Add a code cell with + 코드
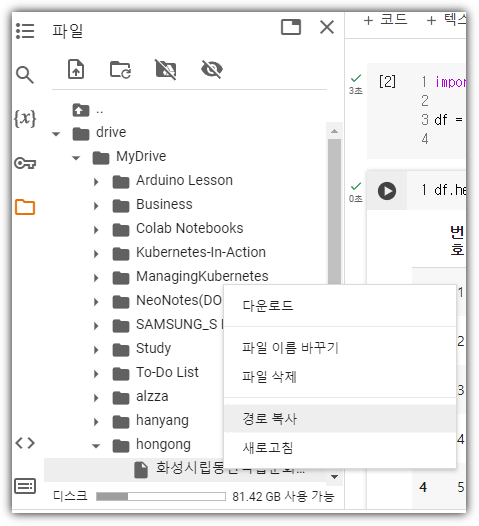Screen dimensions: 479x526 pos(385,20)
